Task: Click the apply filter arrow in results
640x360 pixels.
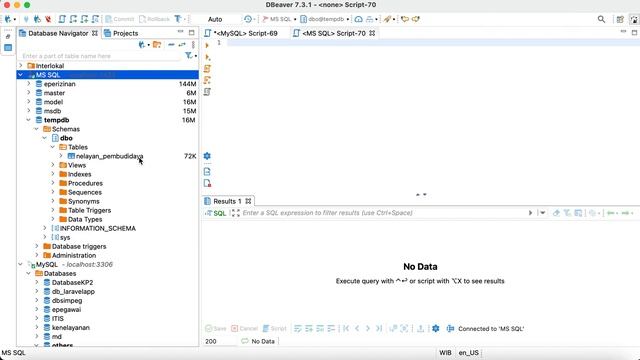Action: pos(530,213)
